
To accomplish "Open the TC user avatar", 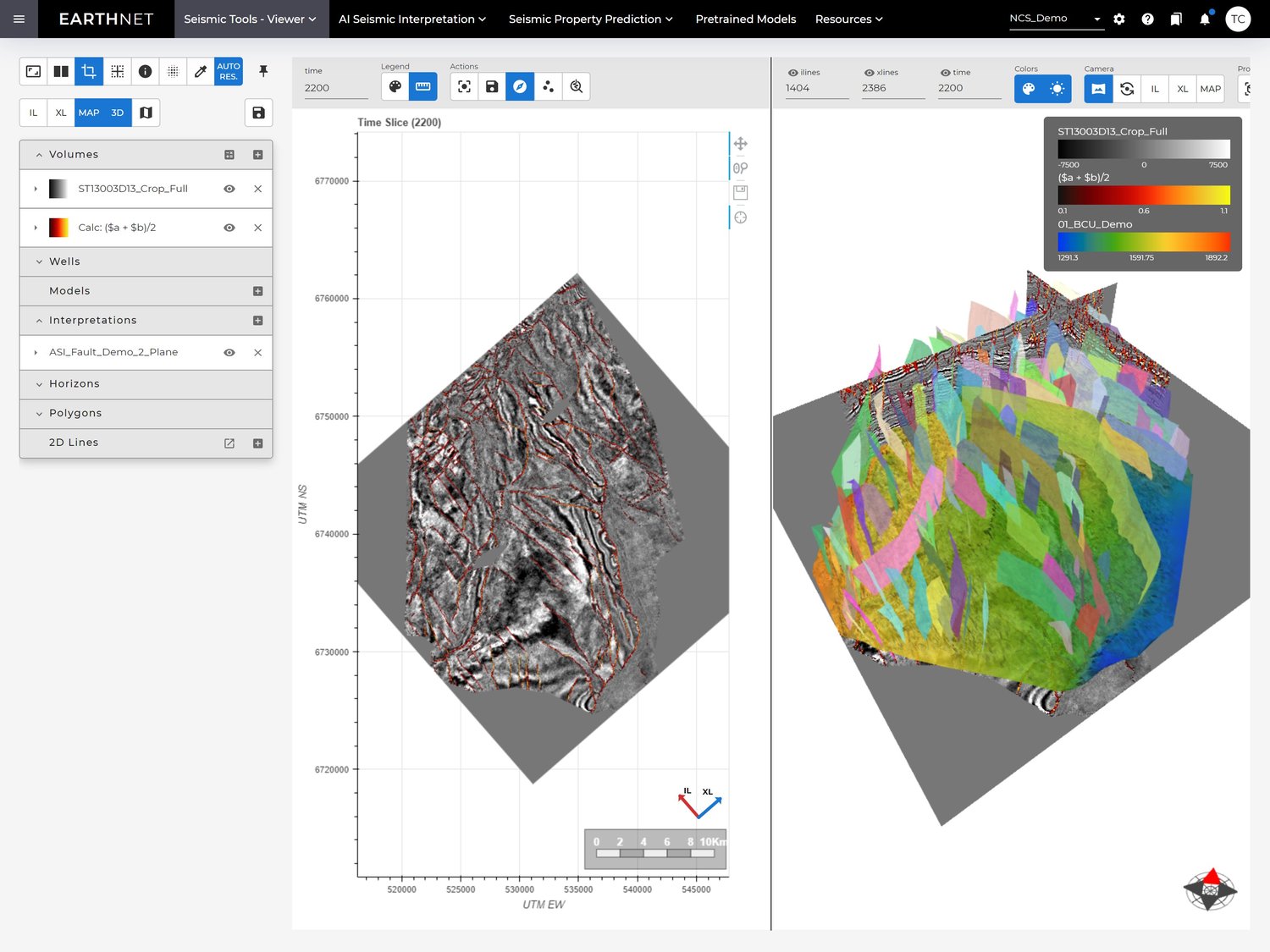I will pos(1238,19).
